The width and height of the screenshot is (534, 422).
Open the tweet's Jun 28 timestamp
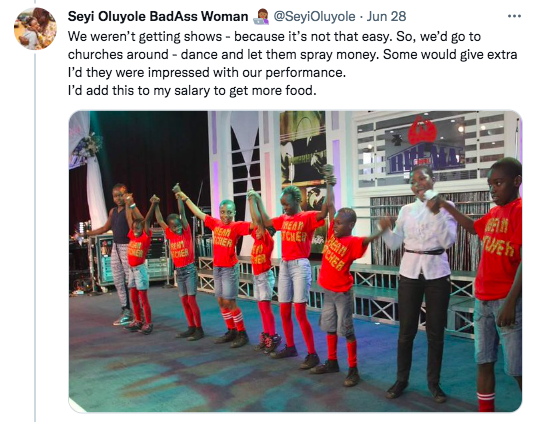tap(386, 16)
